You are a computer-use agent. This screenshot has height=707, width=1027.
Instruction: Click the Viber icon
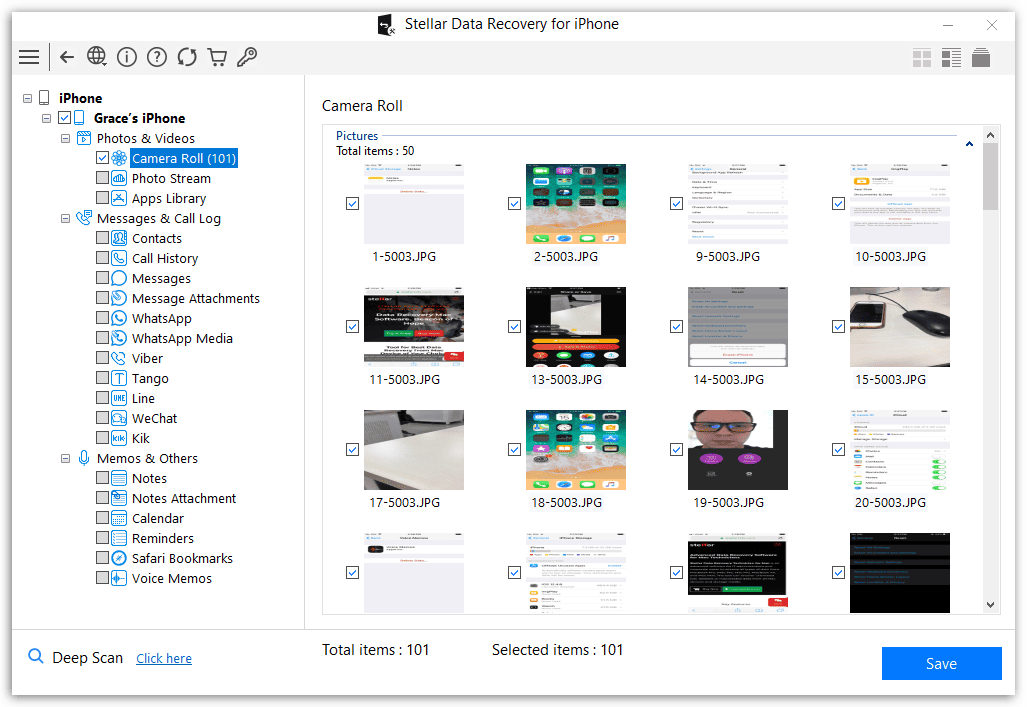click(119, 358)
